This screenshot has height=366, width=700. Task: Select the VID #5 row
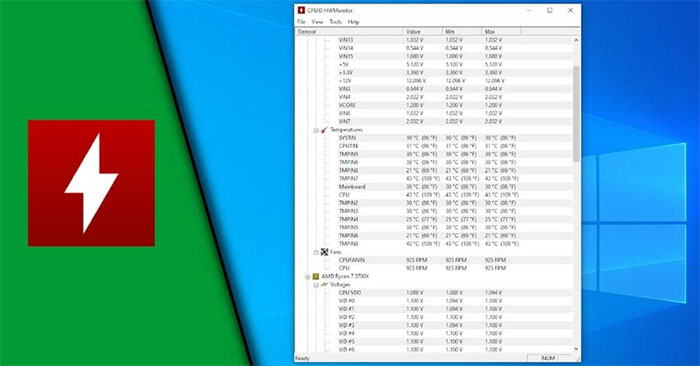coord(434,342)
